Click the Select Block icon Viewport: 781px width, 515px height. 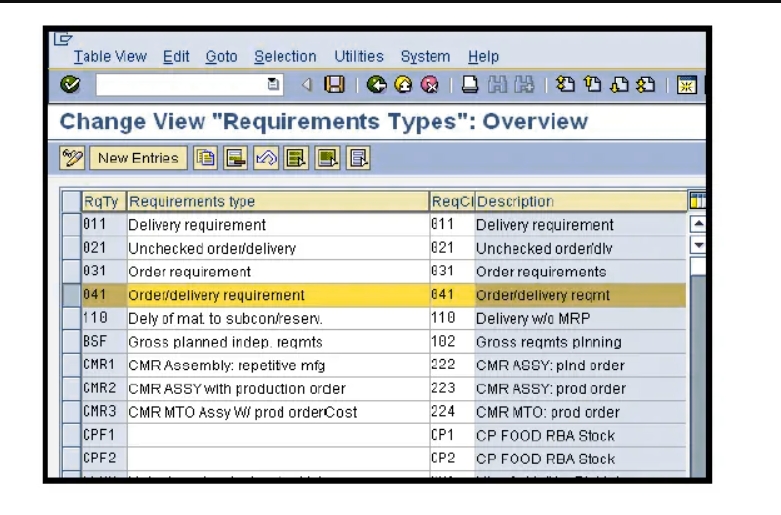327,158
